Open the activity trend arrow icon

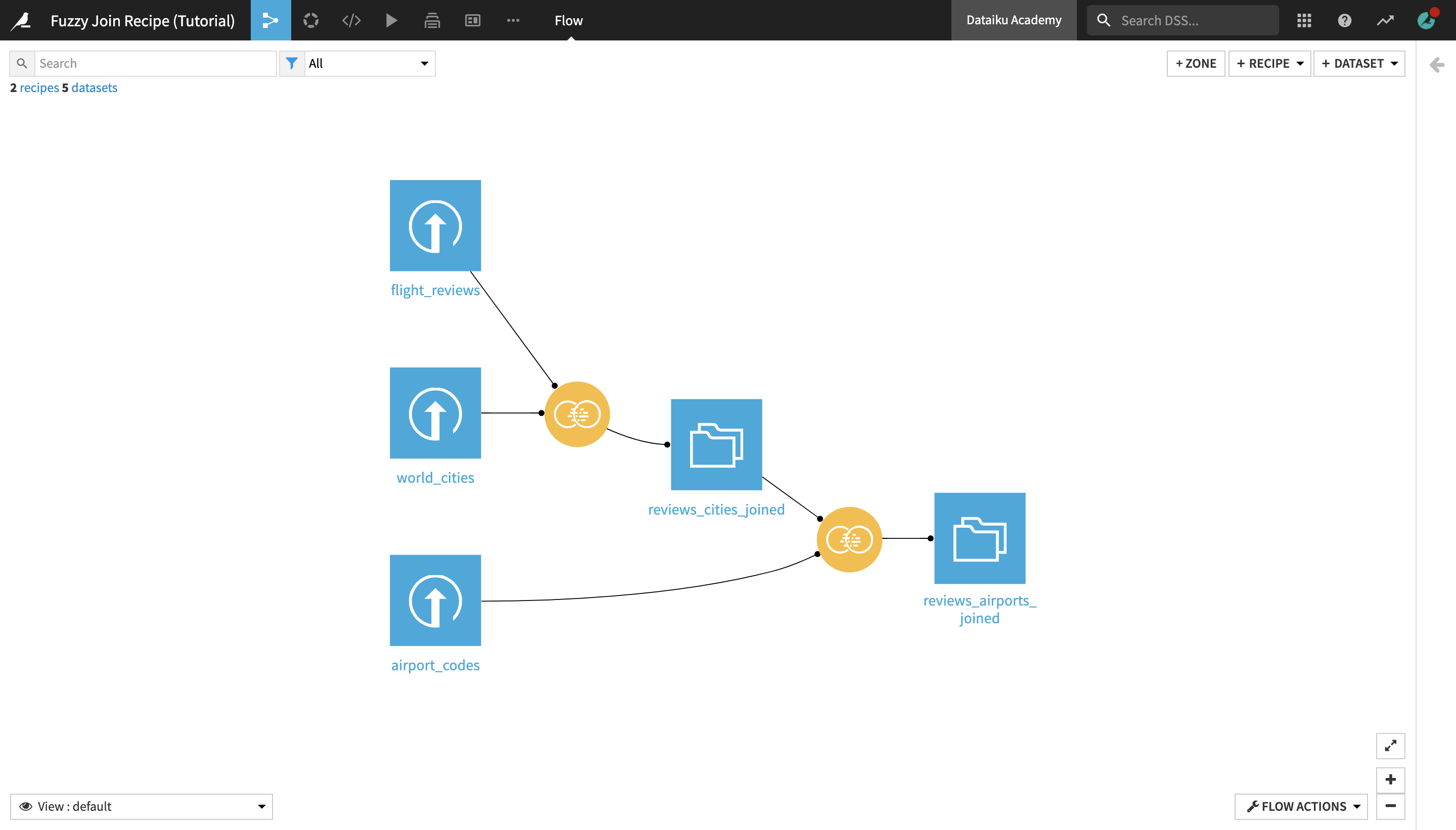pos(1385,21)
